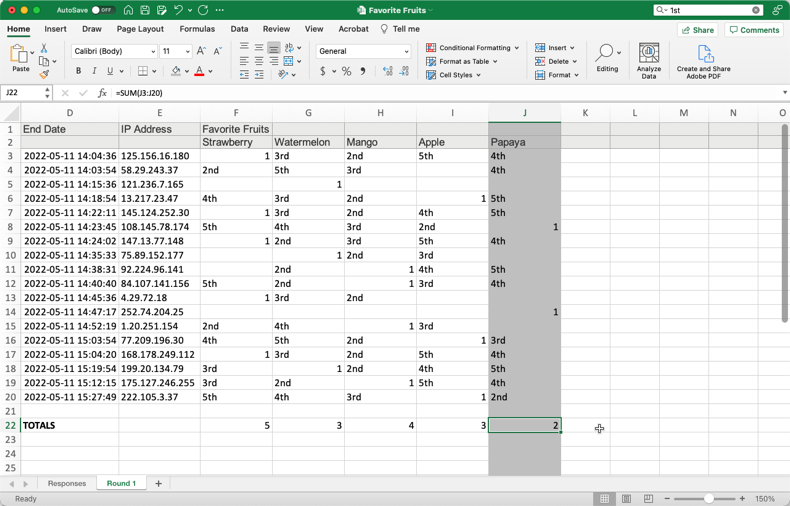Viewport: 790px width, 506px height.
Task: Click the Decrease Decimal icon
Action: pos(404,71)
